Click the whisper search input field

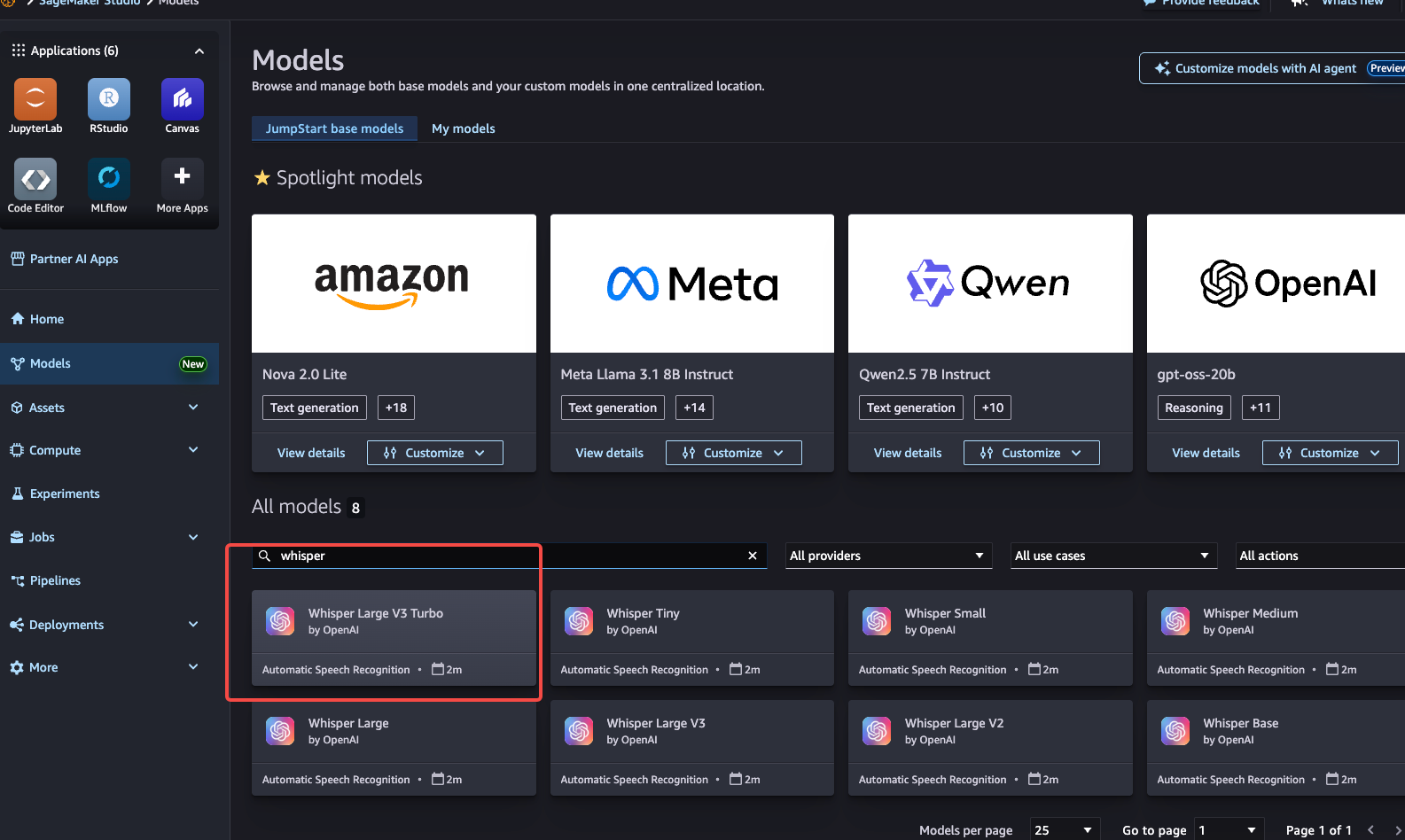tap(505, 556)
